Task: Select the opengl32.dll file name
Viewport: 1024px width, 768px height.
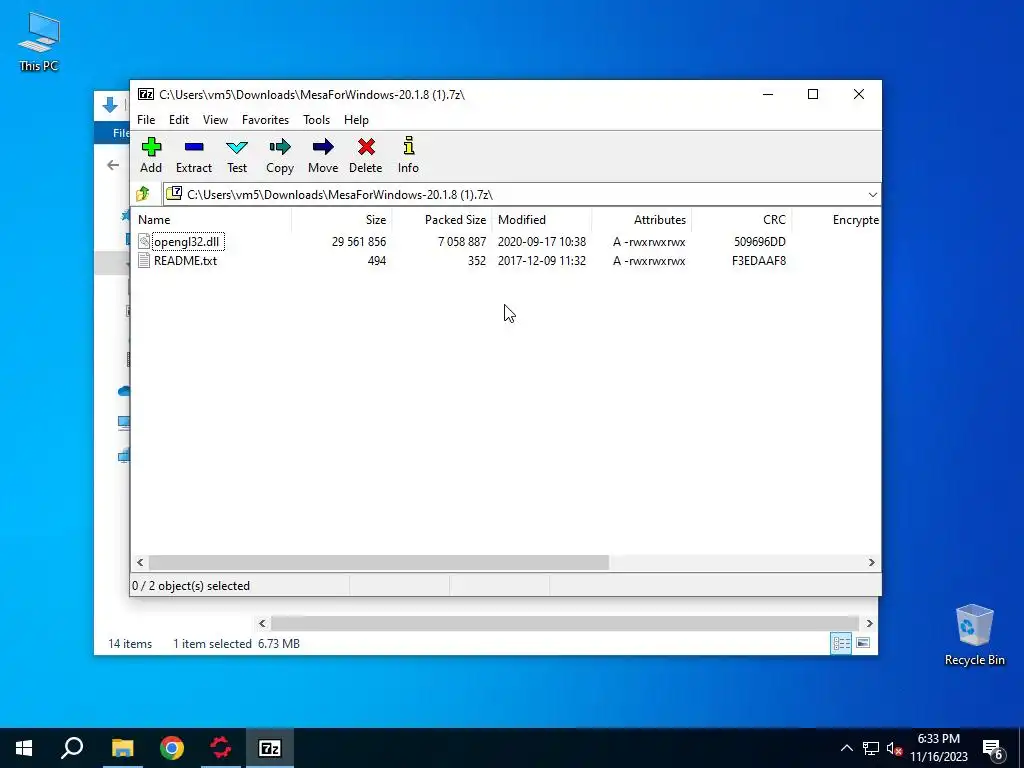Action: click(x=187, y=242)
